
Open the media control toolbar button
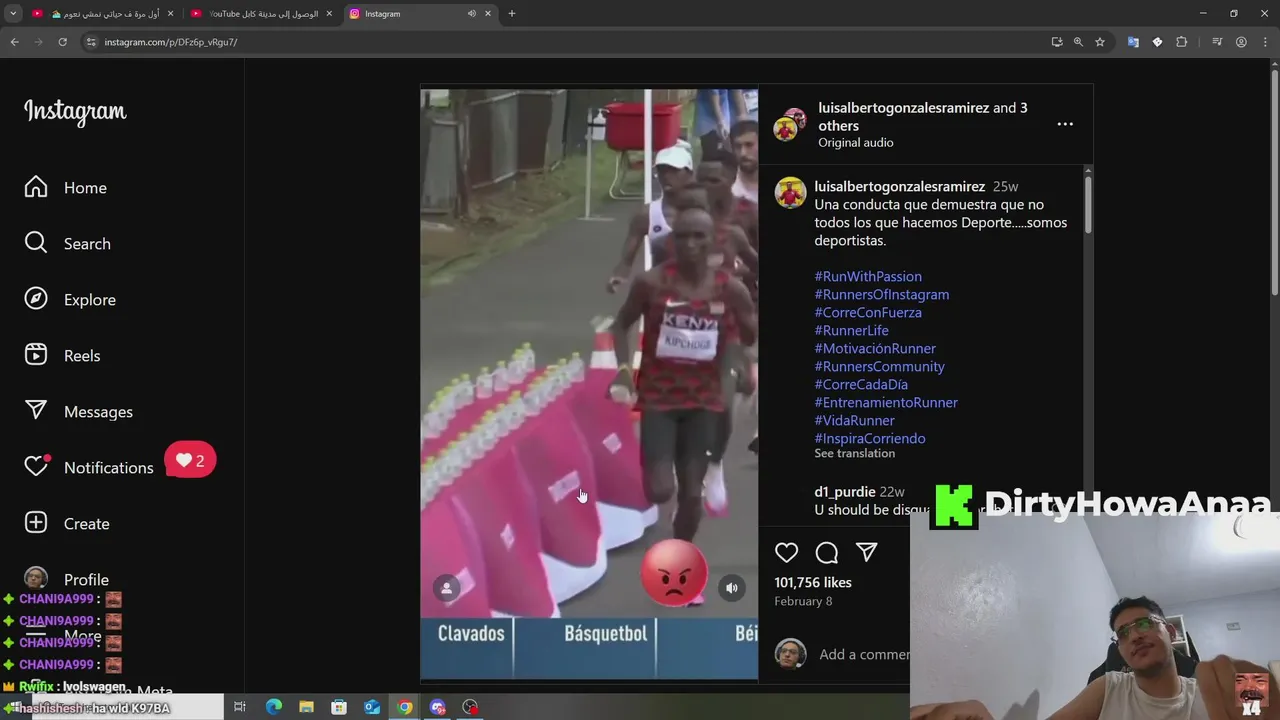pyautogui.click(x=1217, y=42)
